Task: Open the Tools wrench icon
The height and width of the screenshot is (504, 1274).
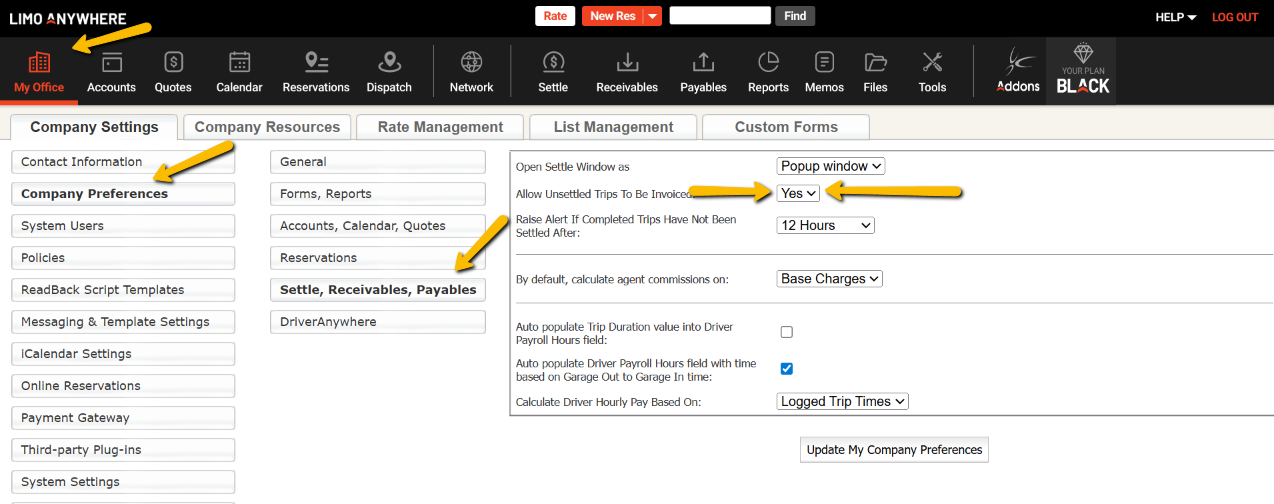Action: 932,63
